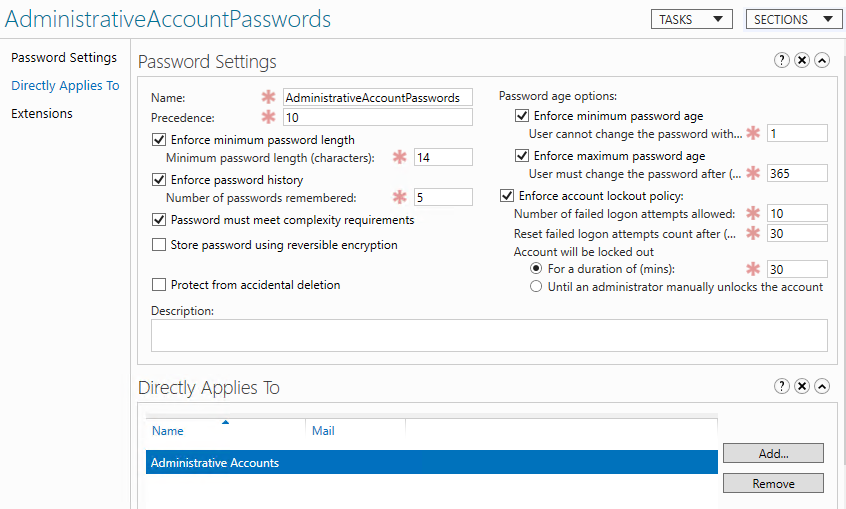Enable Protect from accidental deletion
Image resolution: width=846 pixels, height=509 pixels.
pyautogui.click(x=159, y=285)
